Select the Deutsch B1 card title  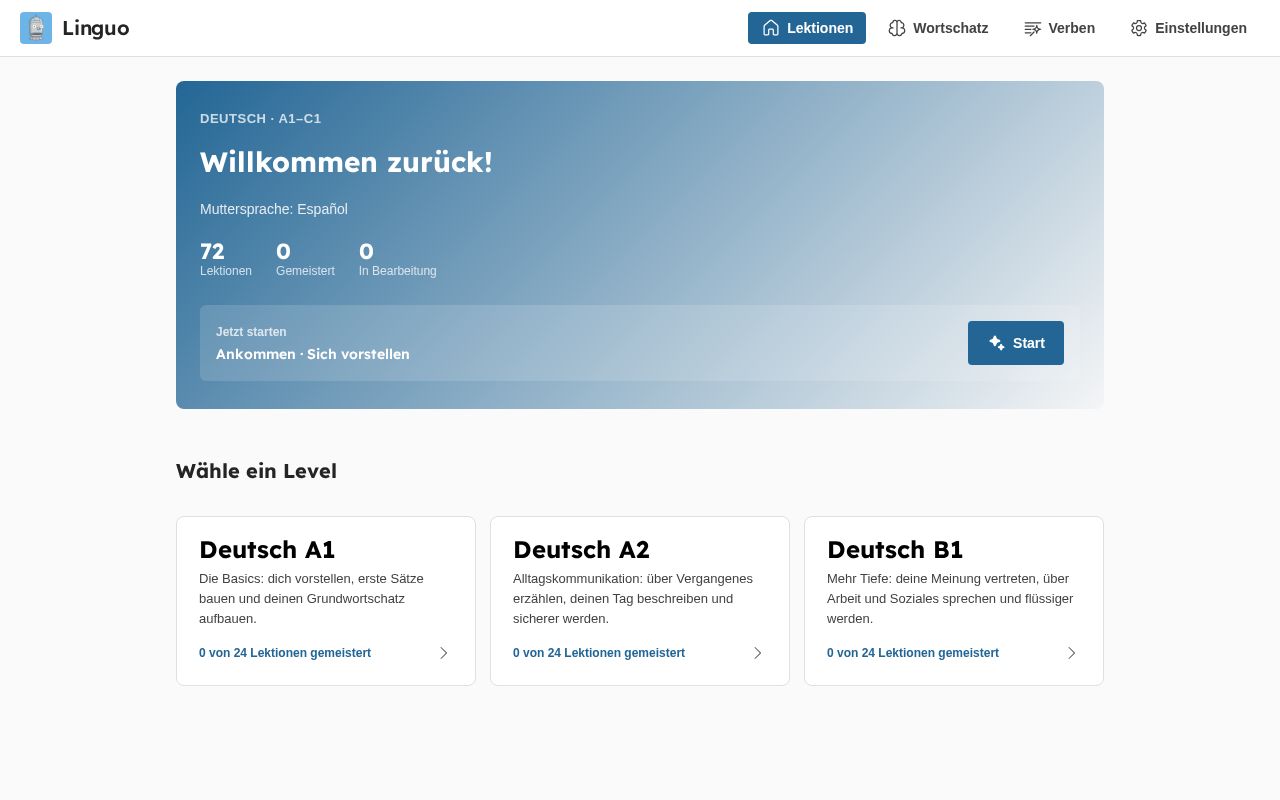point(895,550)
